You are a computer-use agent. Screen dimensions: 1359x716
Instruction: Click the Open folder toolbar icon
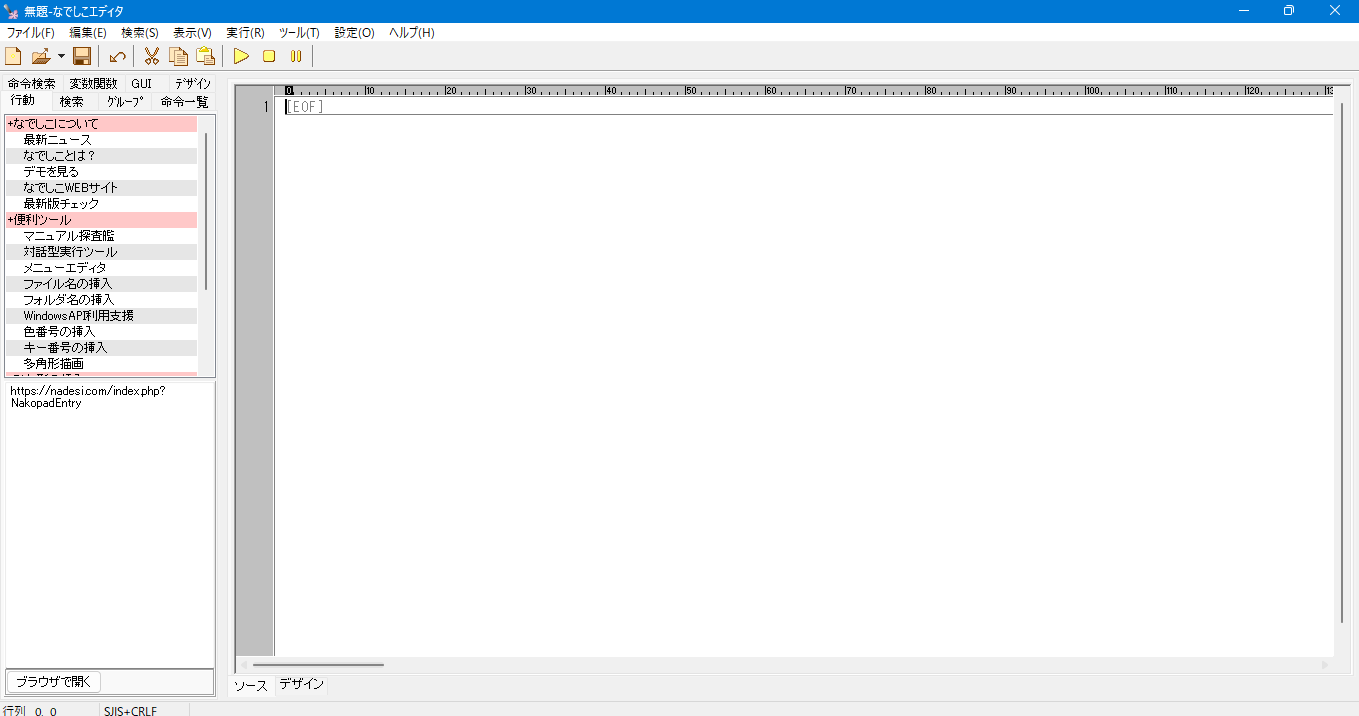40,56
